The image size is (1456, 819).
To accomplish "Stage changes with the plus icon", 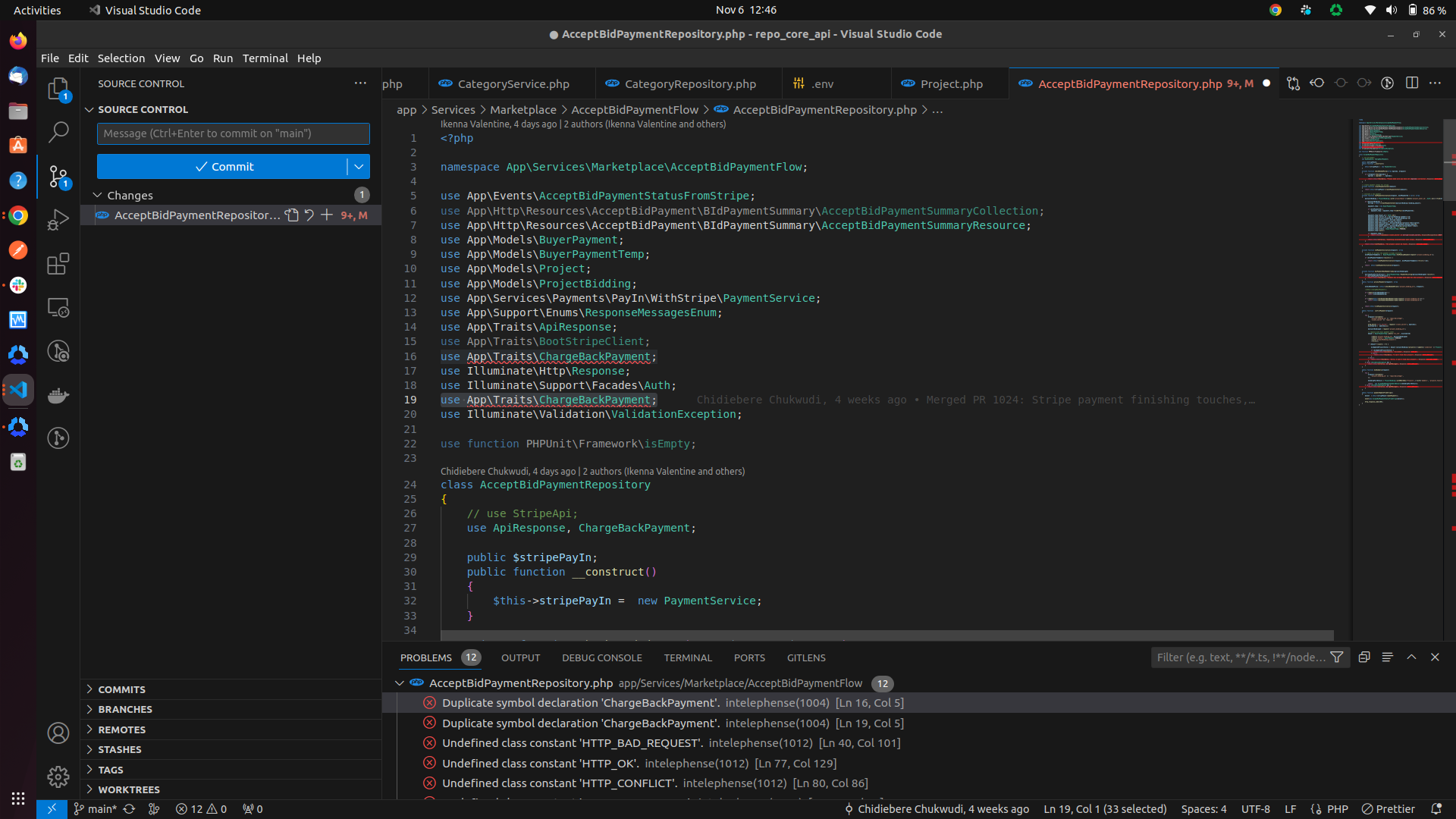I will pyautogui.click(x=327, y=215).
